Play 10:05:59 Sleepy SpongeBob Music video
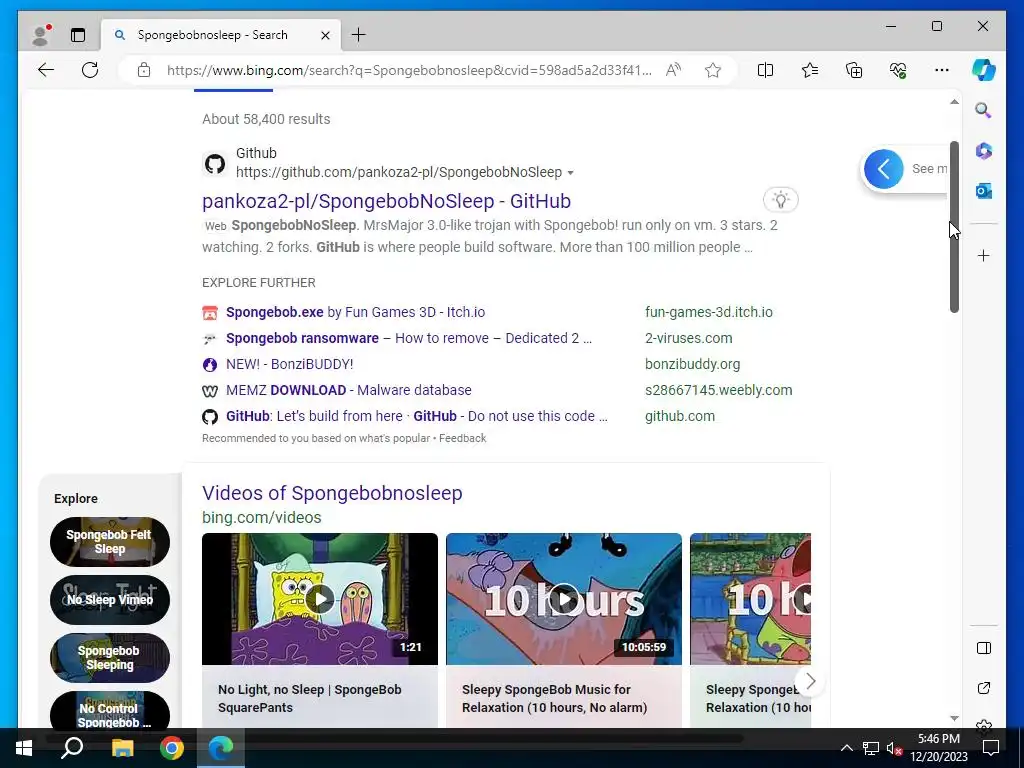The height and width of the screenshot is (768, 1024). click(x=564, y=599)
